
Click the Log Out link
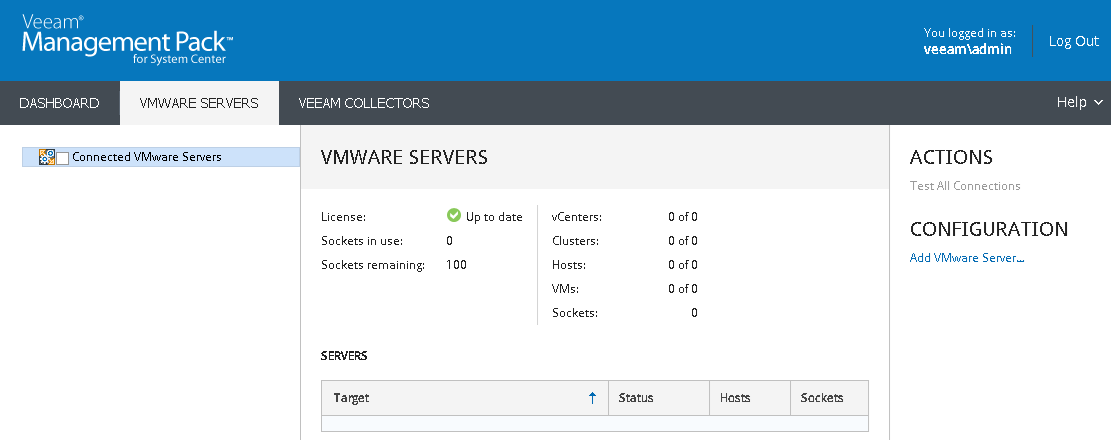click(x=1073, y=41)
